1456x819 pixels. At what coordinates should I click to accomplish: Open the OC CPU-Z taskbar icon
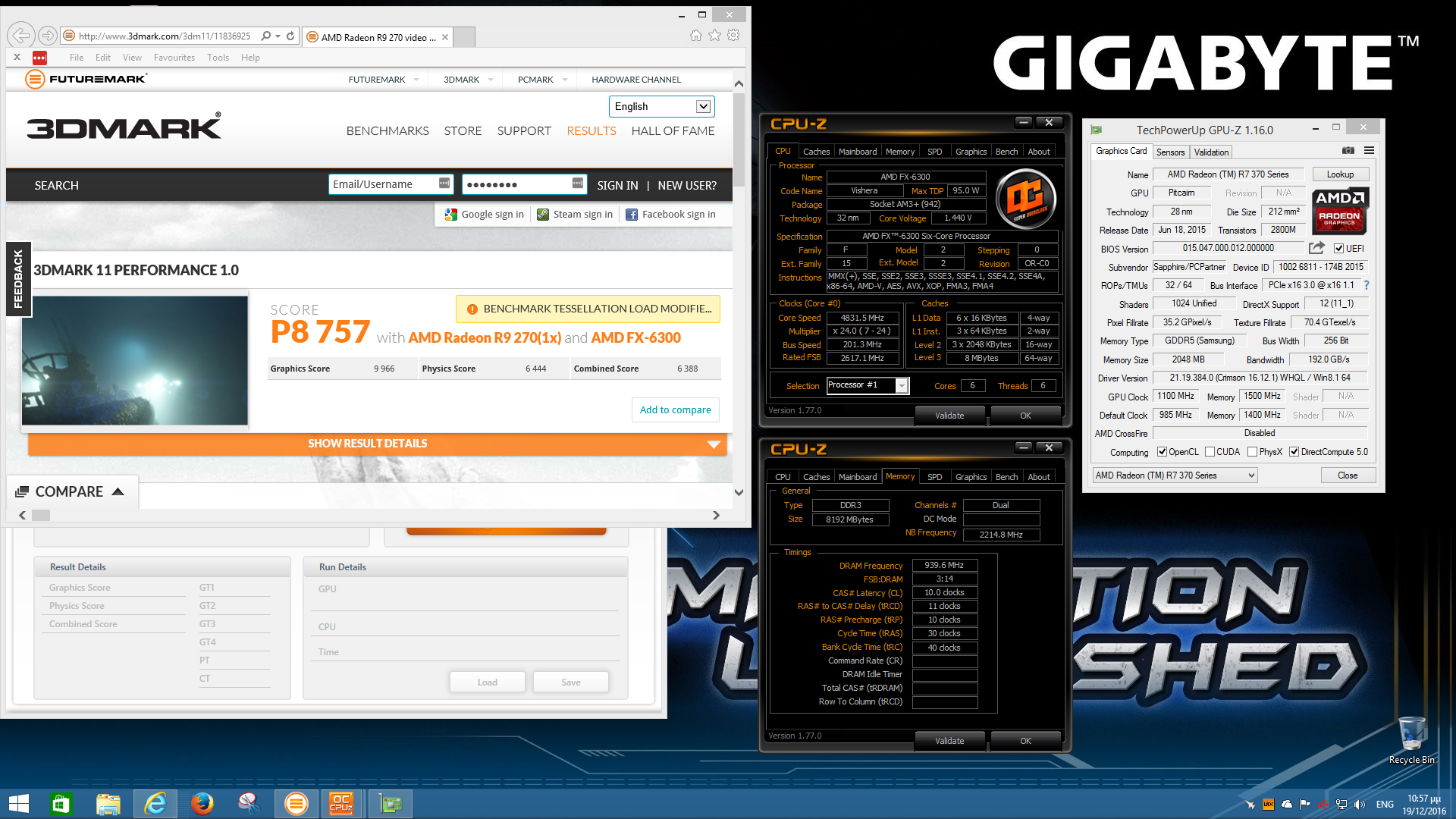pos(341,804)
